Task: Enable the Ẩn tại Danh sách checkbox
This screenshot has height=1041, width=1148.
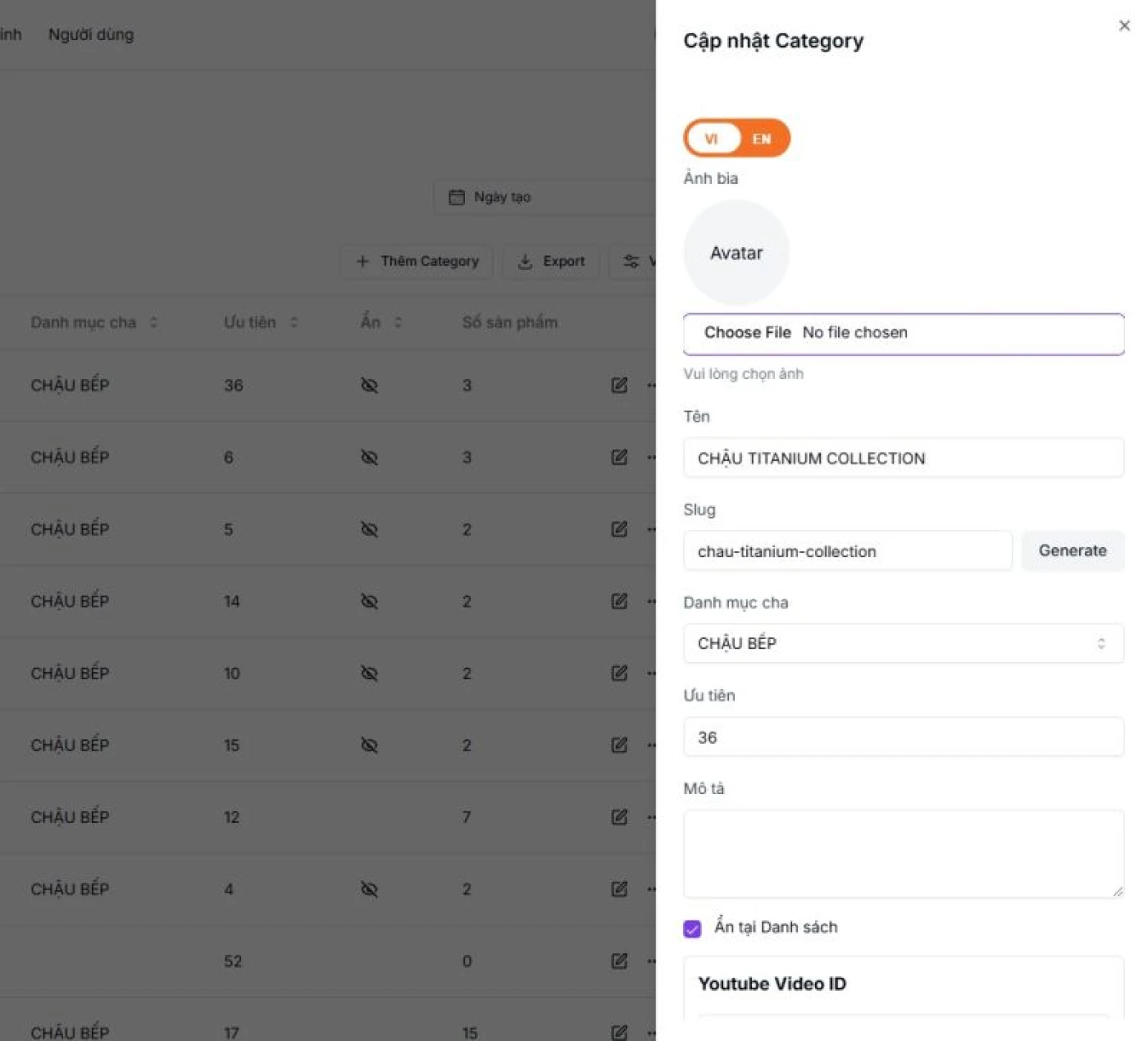Action: pos(691,928)
